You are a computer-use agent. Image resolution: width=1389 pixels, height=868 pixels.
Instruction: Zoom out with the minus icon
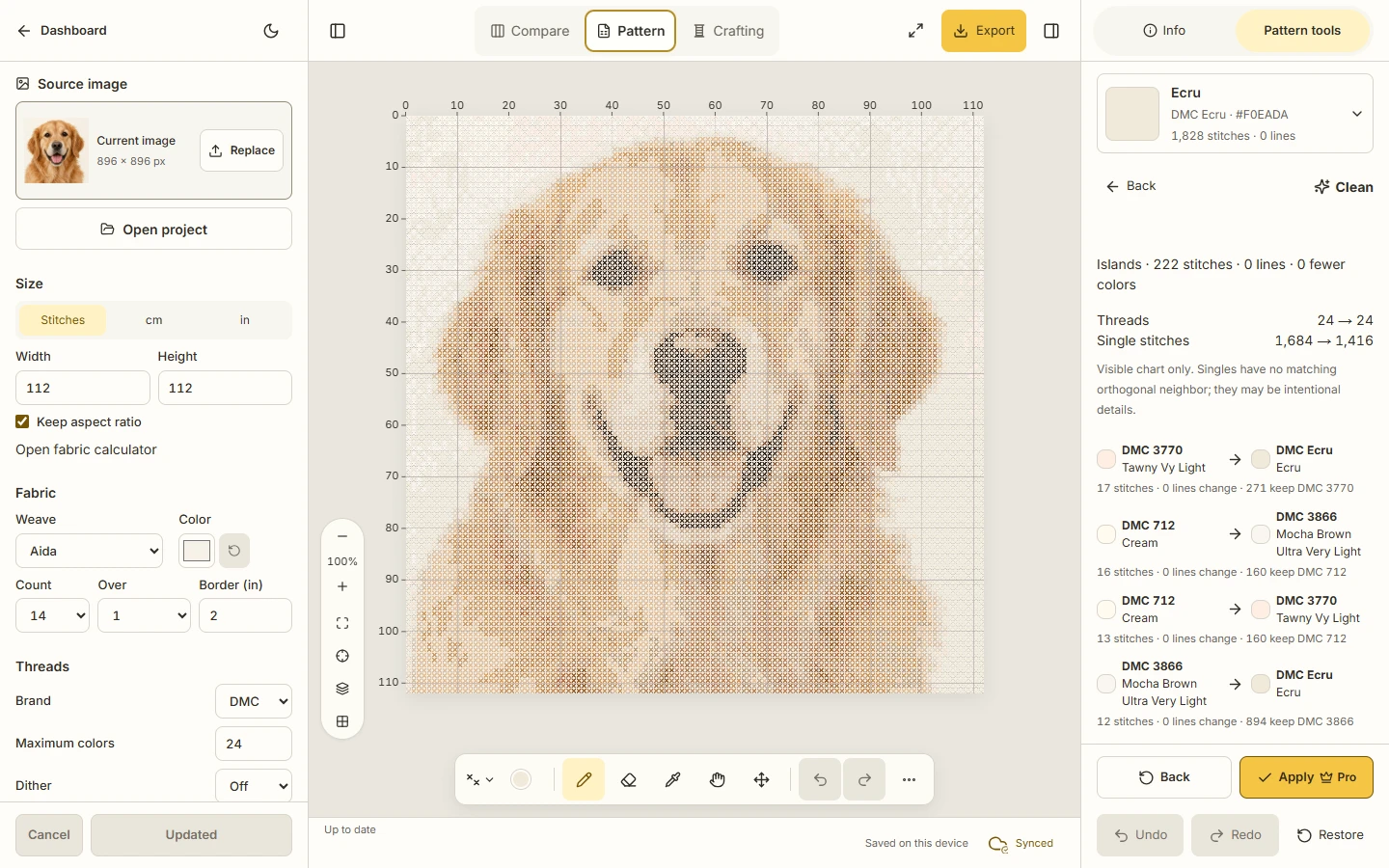[x=342, y=536]
